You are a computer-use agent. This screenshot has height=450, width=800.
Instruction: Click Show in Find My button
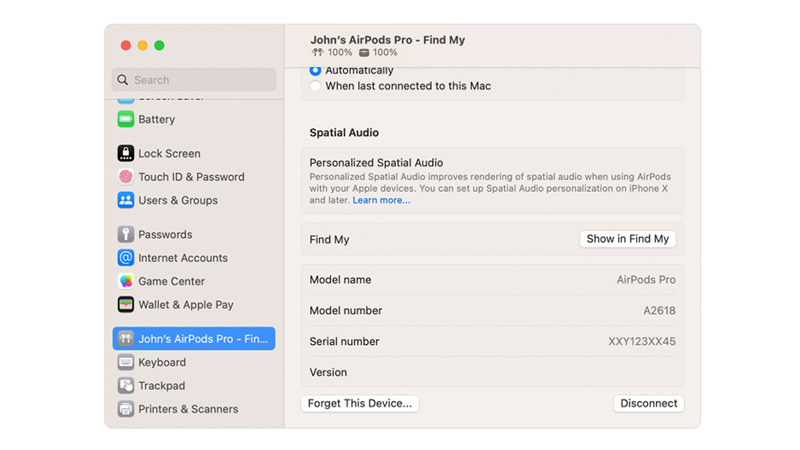(628, 239)
